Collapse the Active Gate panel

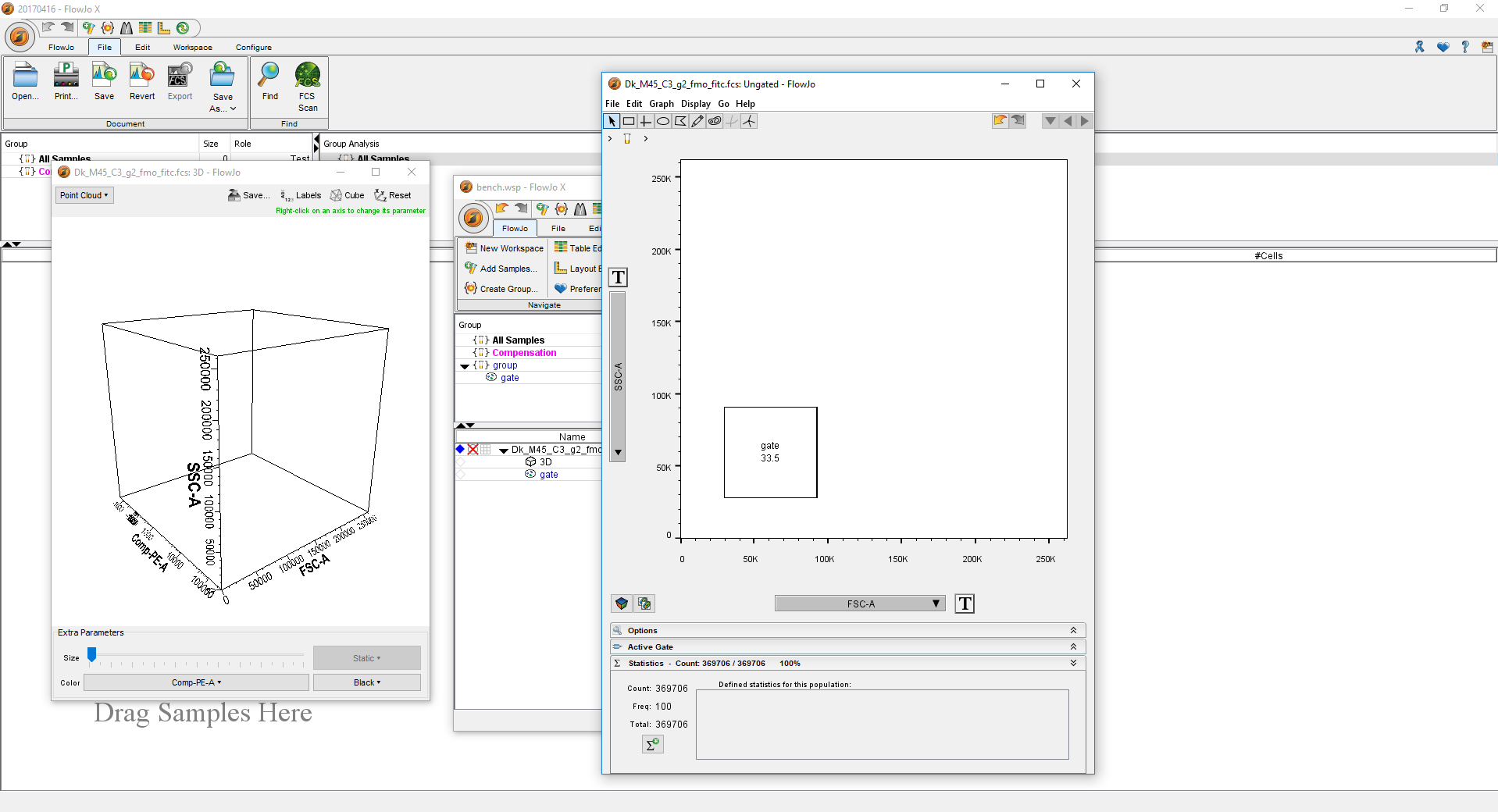[1073, 646]
